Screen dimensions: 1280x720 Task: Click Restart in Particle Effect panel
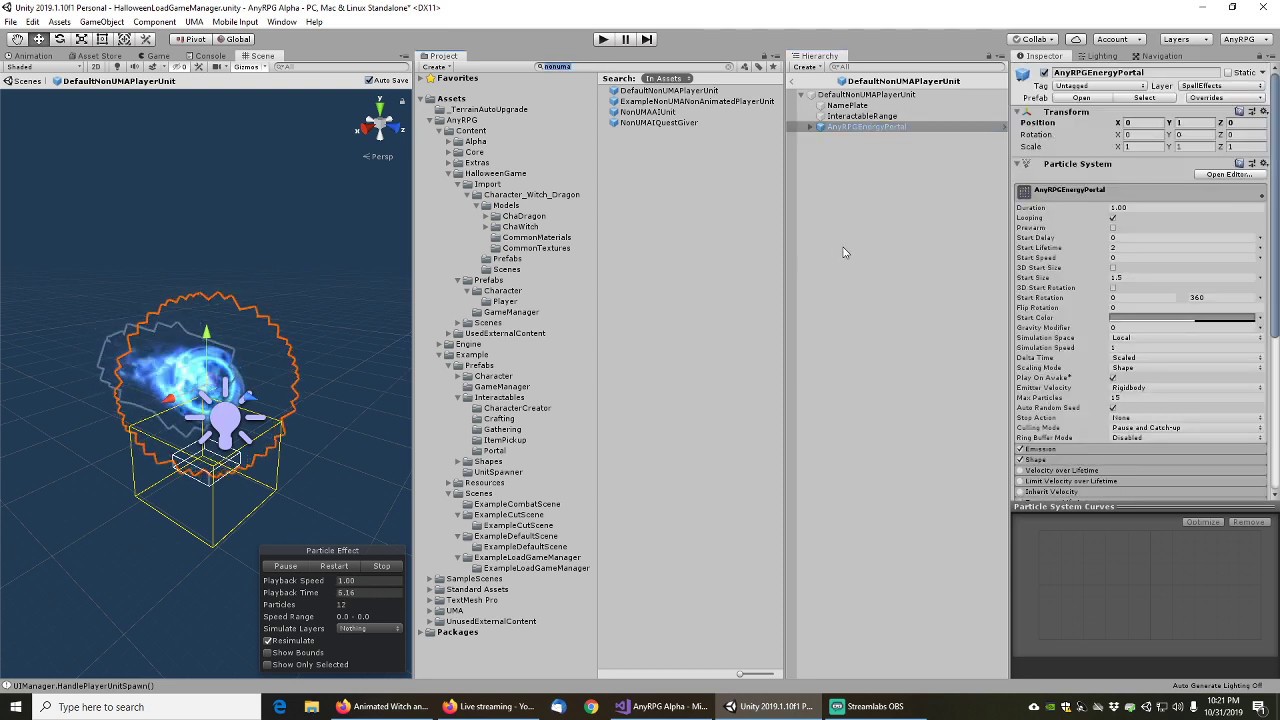pyautogui.click(x=334, y=567)
